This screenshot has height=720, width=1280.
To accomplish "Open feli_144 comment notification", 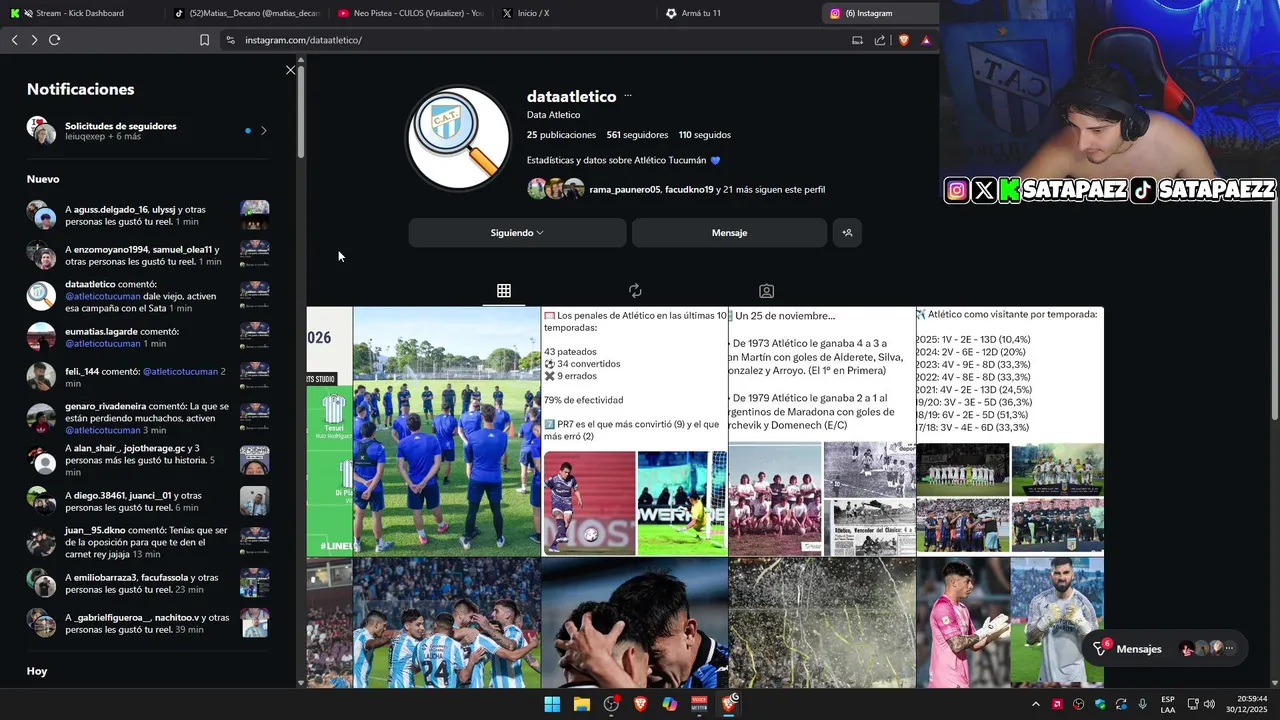I will [x=148, y=377].
